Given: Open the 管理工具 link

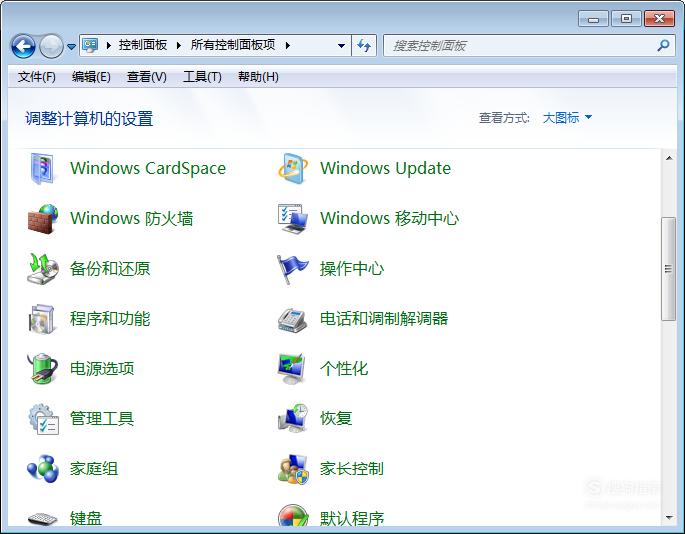Looking at the screenshot, I should (x=102, y=419).
